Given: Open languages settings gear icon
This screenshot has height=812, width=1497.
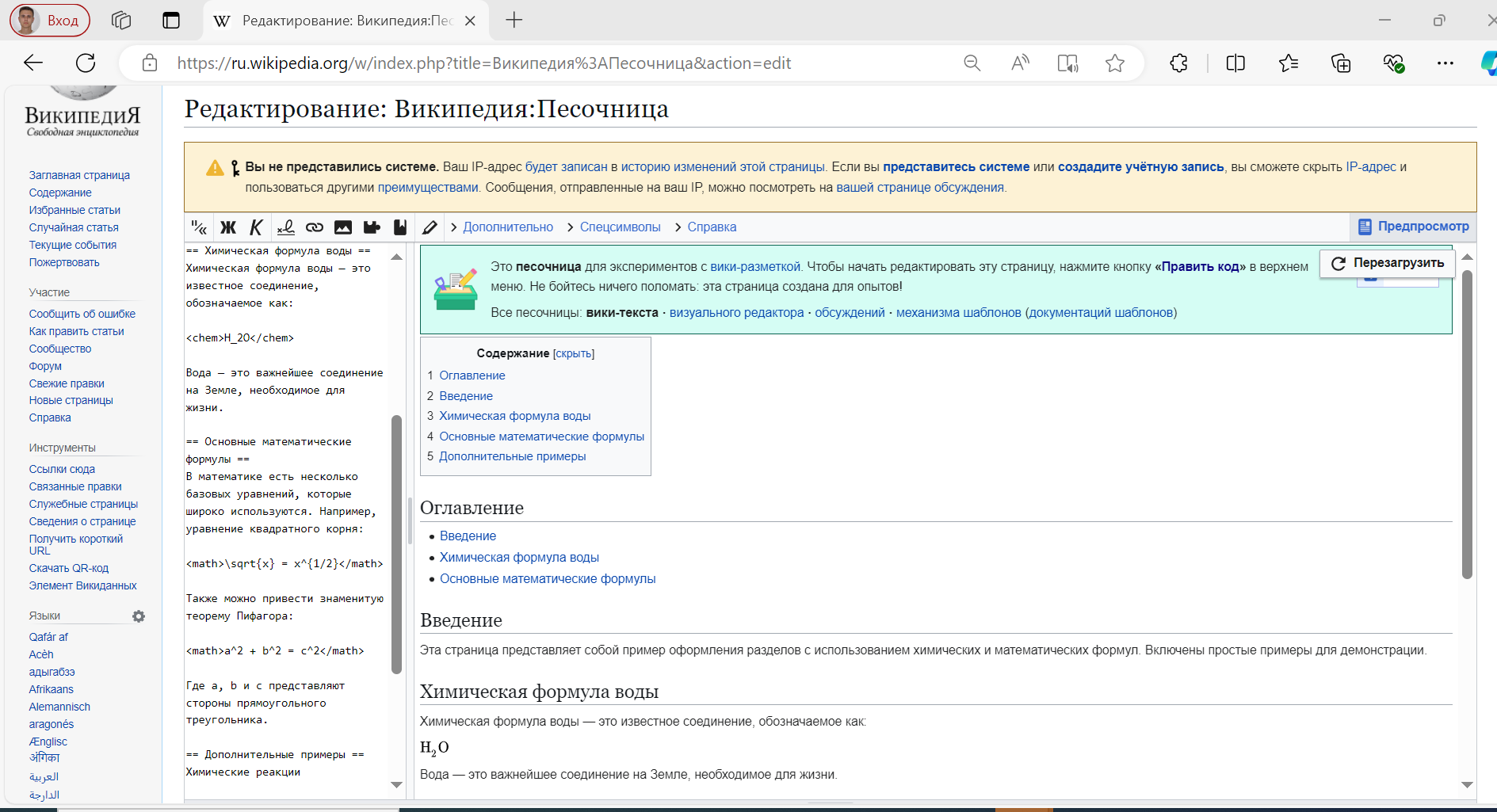Looking at the screenshot, I should [x=139, y=616].
